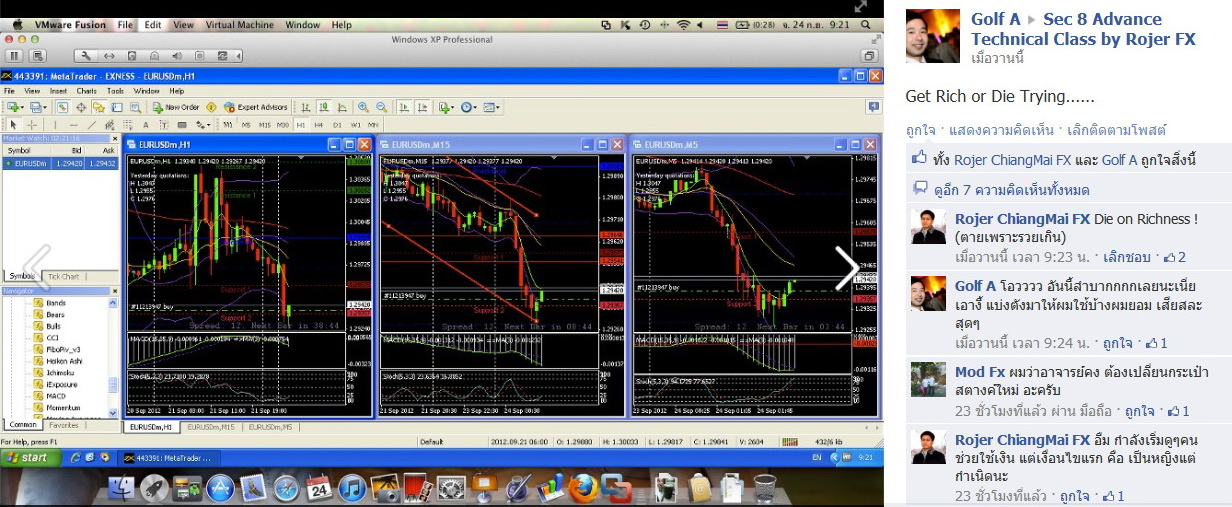Select the trendline drawing tool
This screenshot has height=507, width=1232.
point(92,125)
